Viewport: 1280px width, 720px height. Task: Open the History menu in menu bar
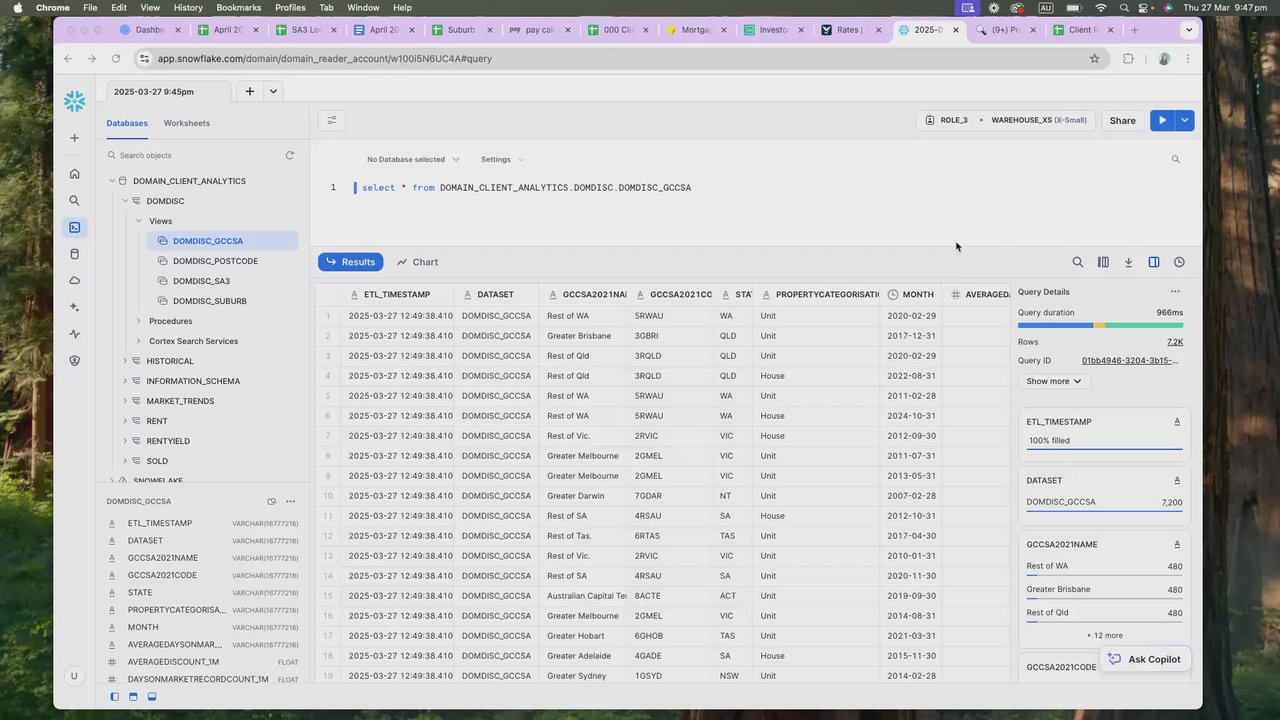pos(188,7)
